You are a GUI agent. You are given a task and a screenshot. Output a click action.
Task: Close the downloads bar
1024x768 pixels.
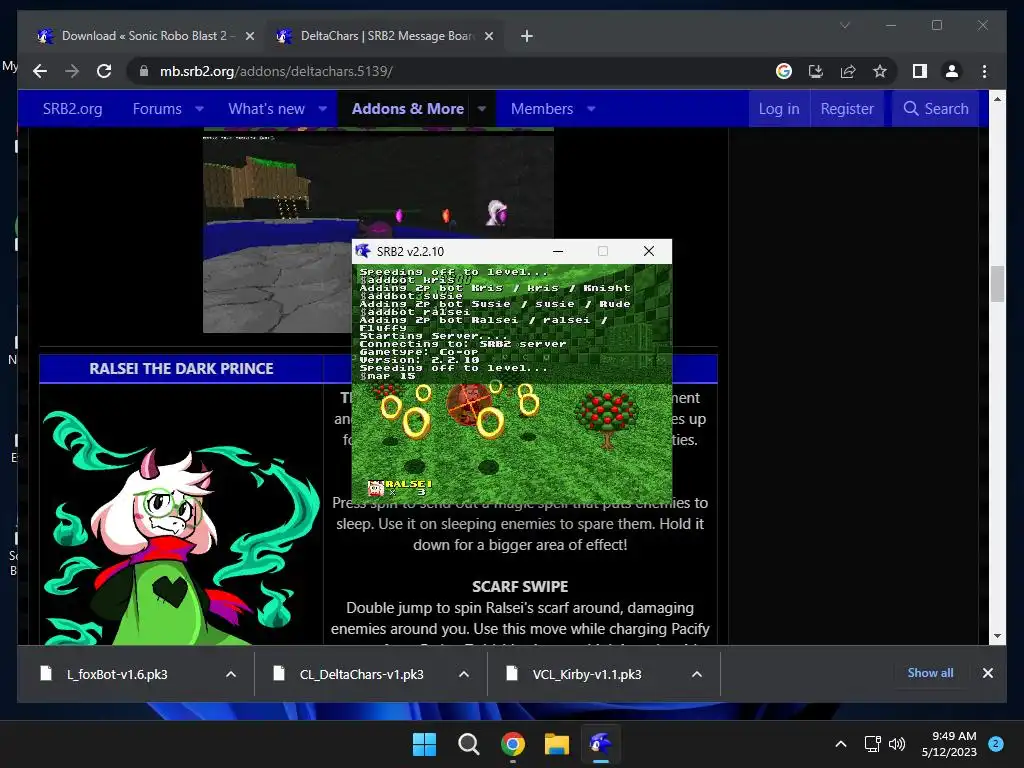point(987,673)
